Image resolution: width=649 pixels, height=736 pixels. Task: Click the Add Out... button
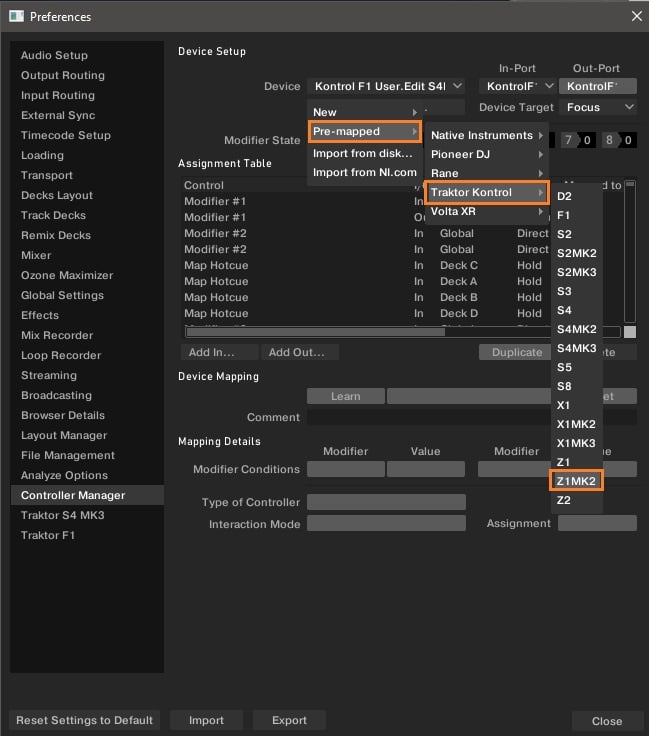[x=300, y=353]
